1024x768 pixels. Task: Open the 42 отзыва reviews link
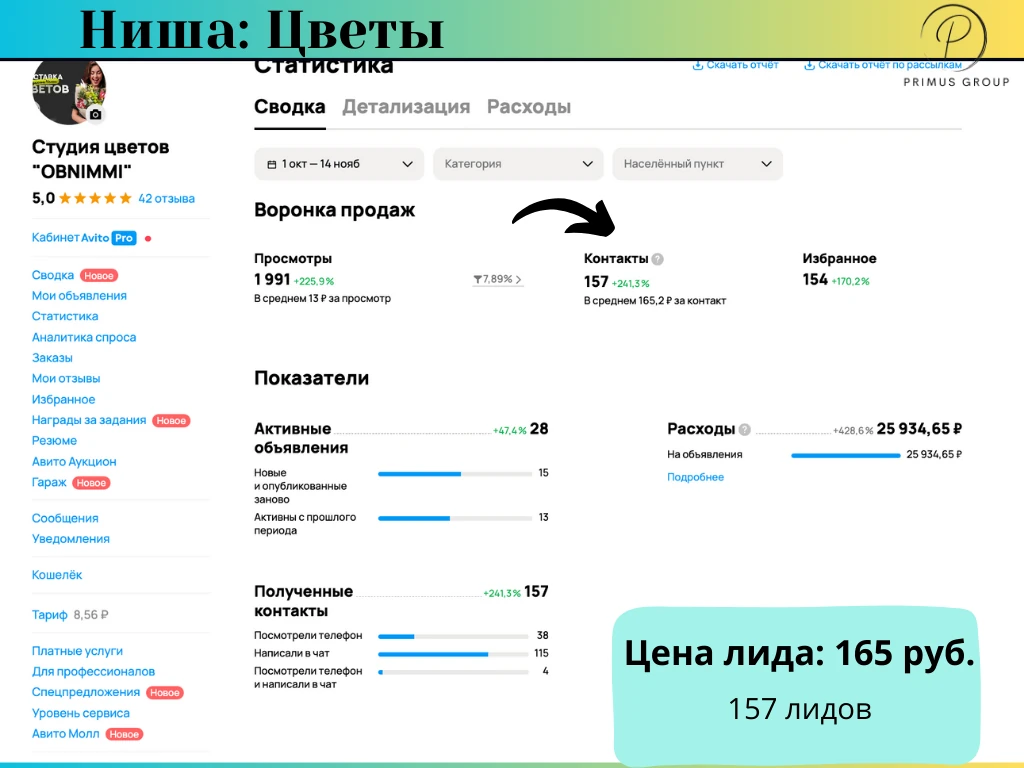pyautogui.click(x=166, y=199)
